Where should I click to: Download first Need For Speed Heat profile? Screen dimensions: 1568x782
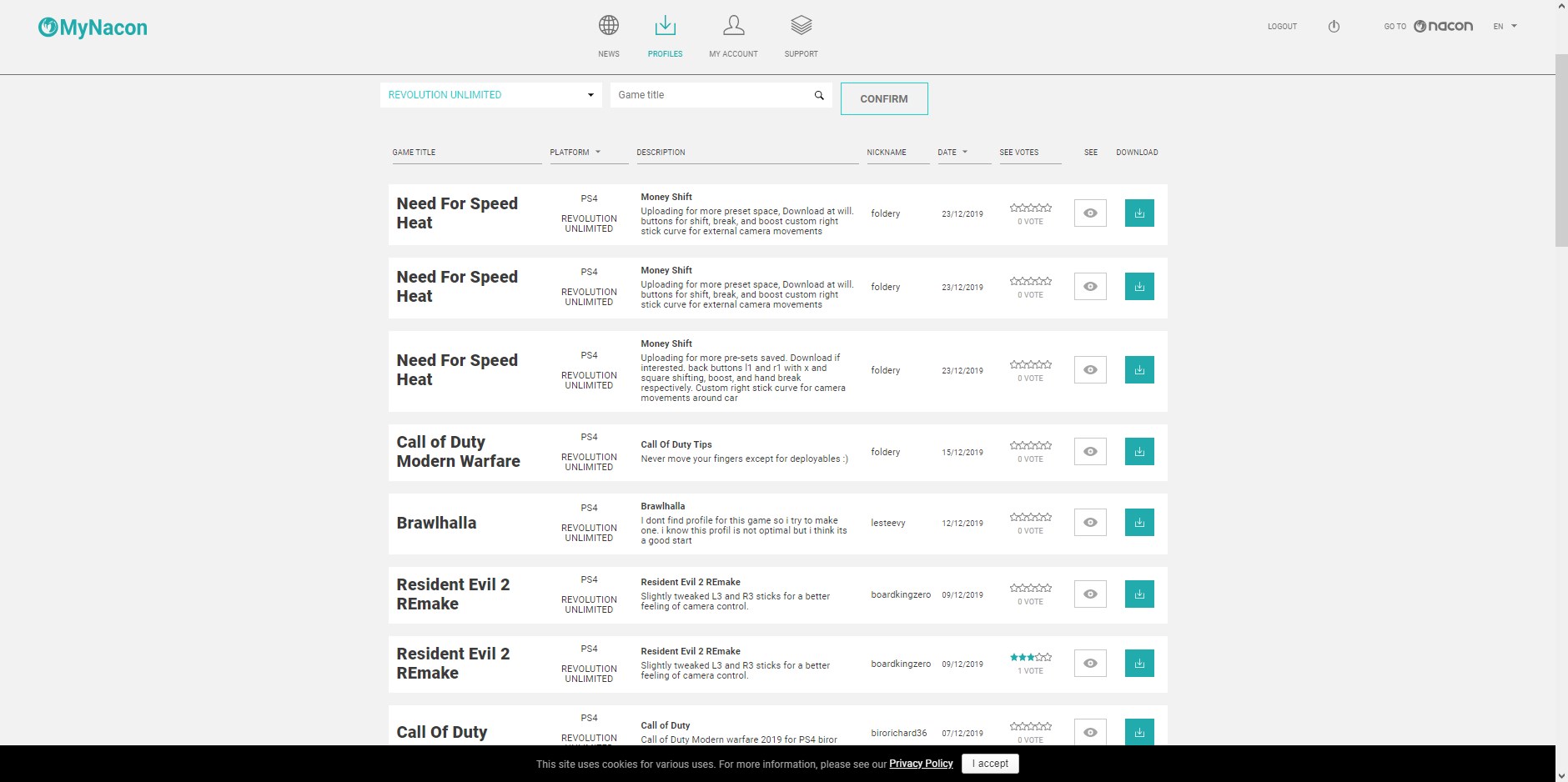pyautogui.click(x=1139, y=213)
